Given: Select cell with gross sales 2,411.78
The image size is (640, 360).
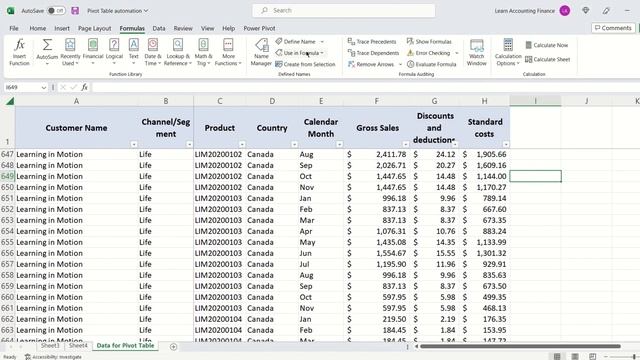Looking at the screenshot, I should pyautogui.click(x=376, y=154).
